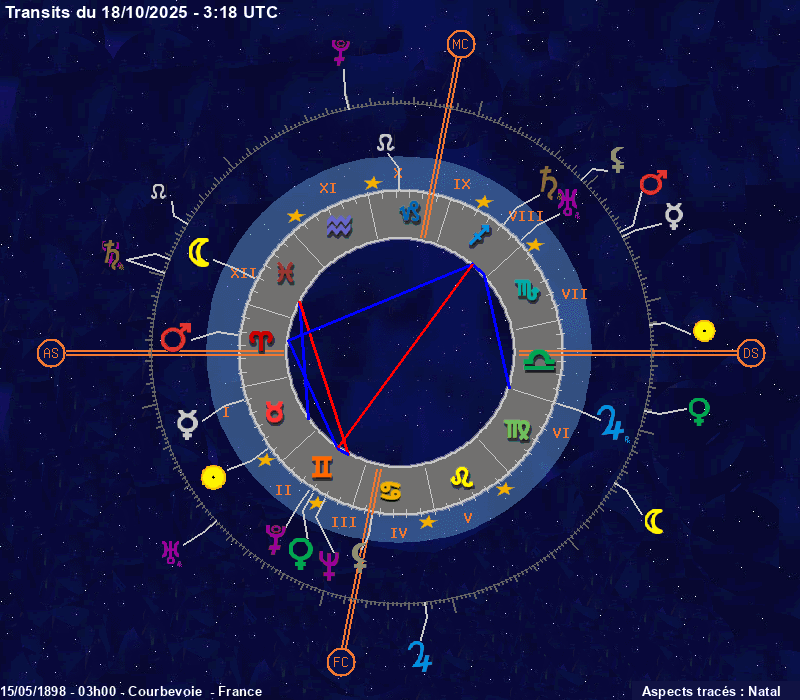Click the "Transits du 18/10/2025" title text
Viewport: 800px width, 700px height.
coord(142,12)
